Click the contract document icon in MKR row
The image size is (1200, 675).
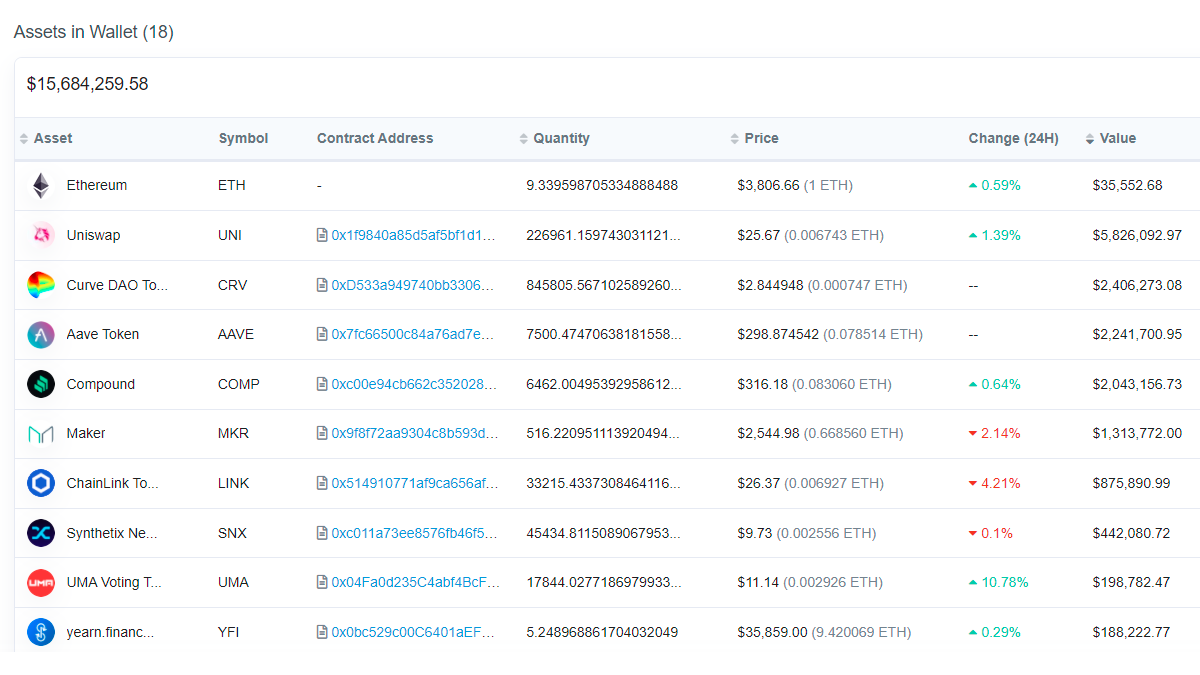pyautogui.click(x=322, y=433)
